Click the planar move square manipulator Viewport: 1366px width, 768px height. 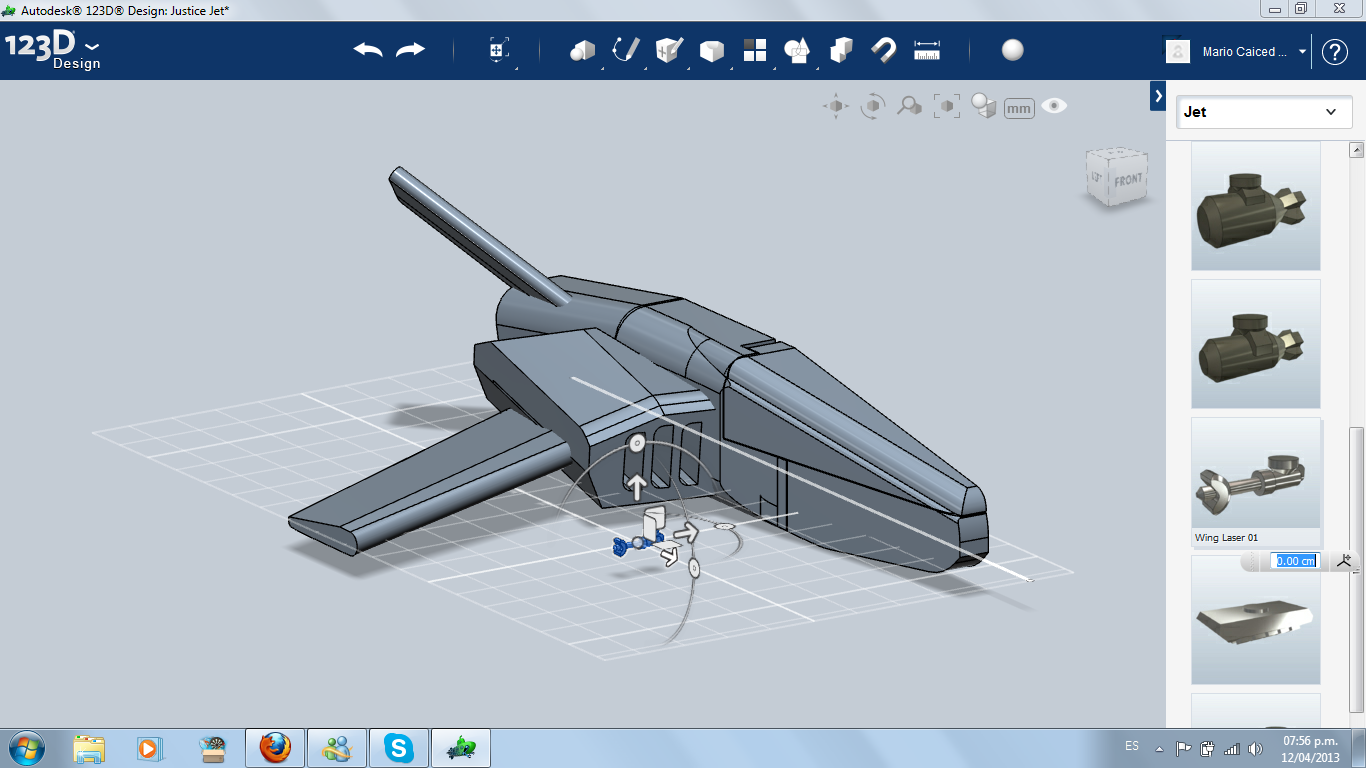[x=653, y=524]
